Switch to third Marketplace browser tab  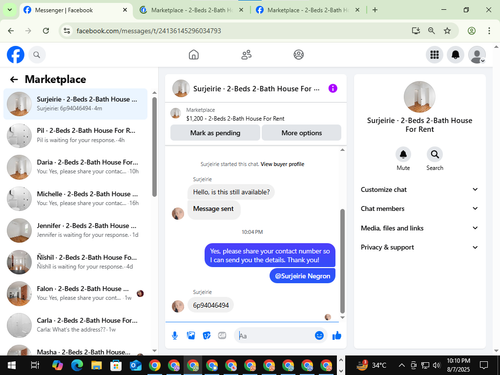click(x=308, y=10)
